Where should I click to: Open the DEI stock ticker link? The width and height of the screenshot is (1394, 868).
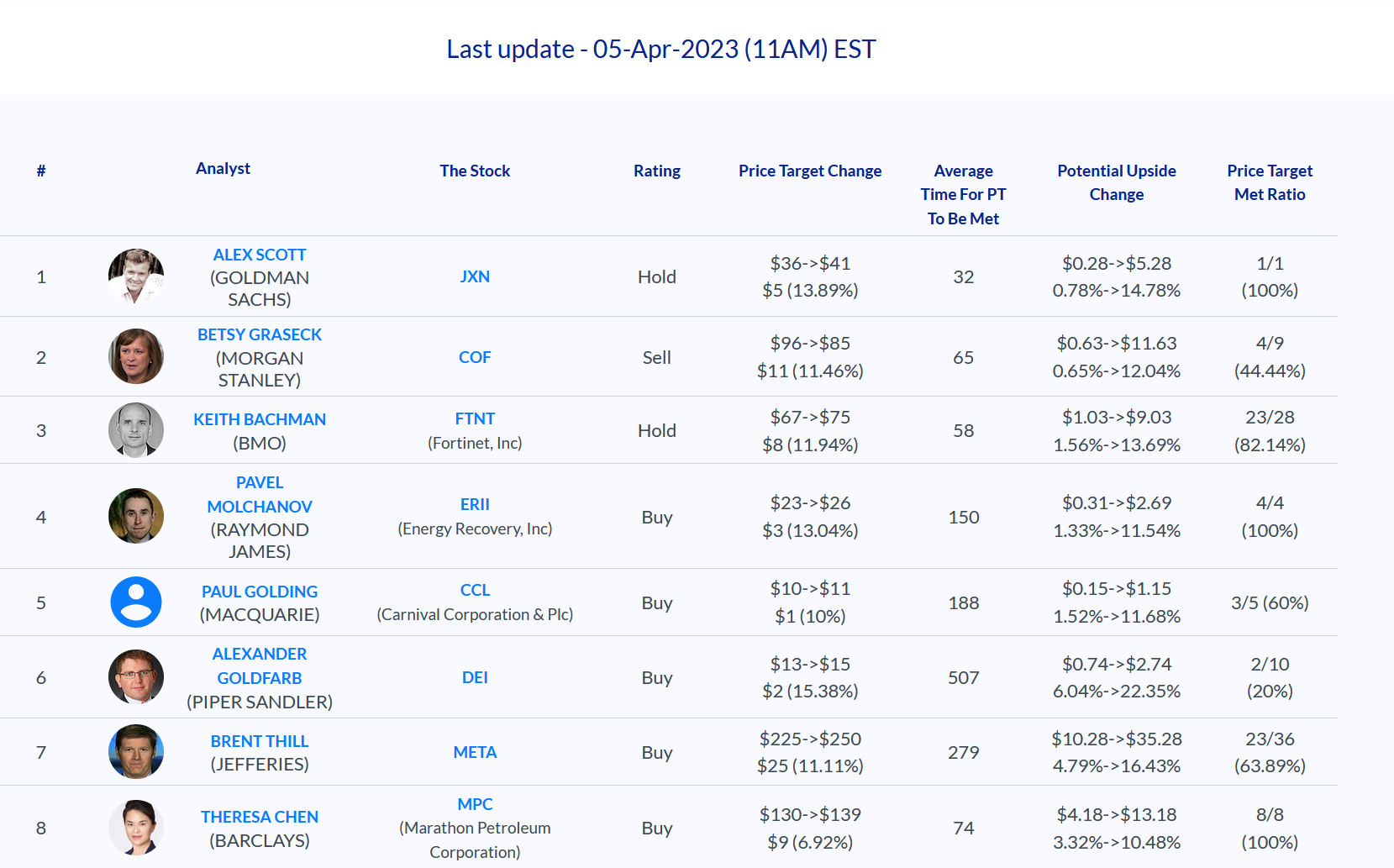click(x=475, y=677)
